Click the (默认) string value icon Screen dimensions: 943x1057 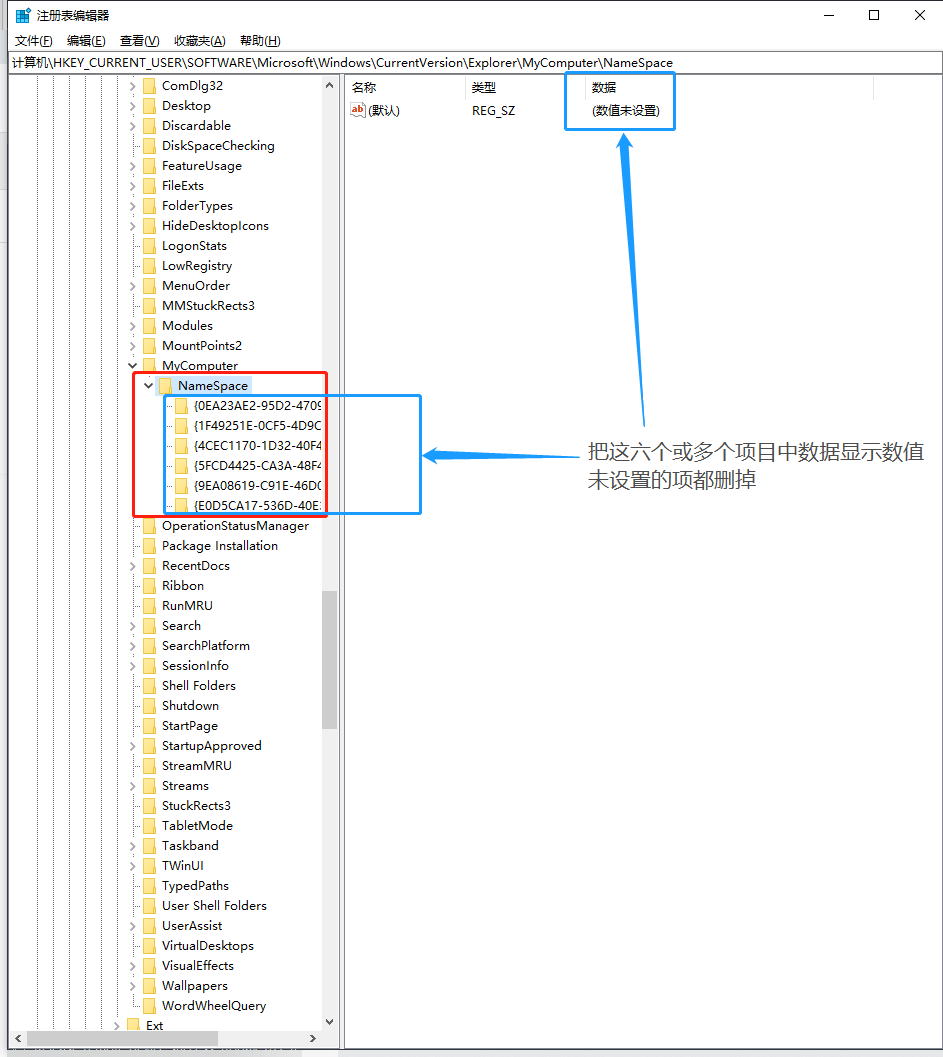tap(358, 110)
